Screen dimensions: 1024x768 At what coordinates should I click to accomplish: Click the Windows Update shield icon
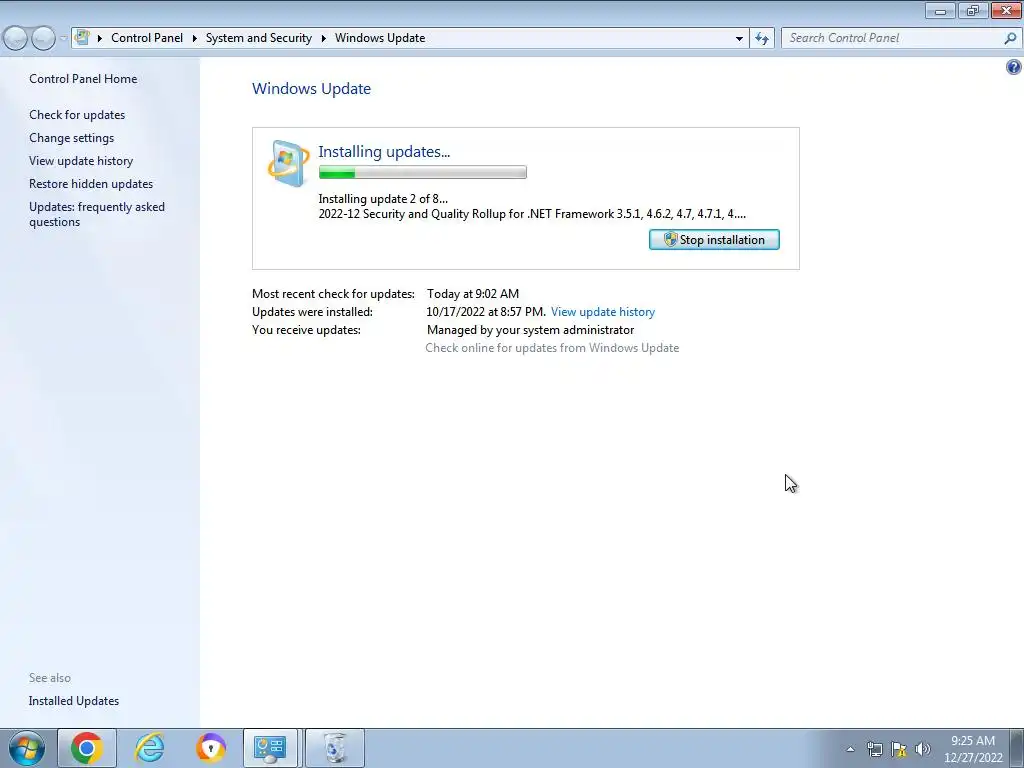pyautogui.click(x=288, y=163)
